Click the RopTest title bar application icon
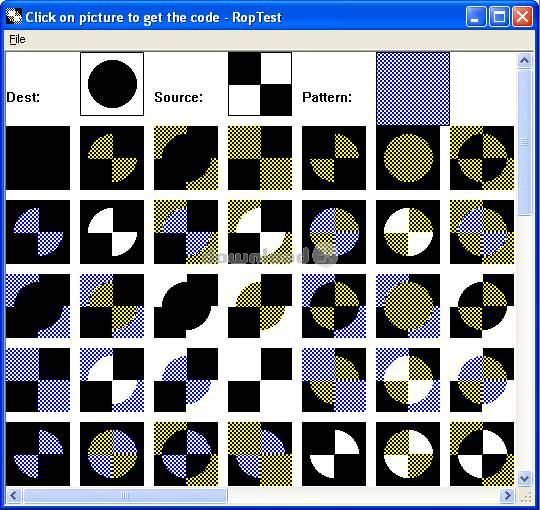Viewport: 540px width, 510px height. pos(14,17)
